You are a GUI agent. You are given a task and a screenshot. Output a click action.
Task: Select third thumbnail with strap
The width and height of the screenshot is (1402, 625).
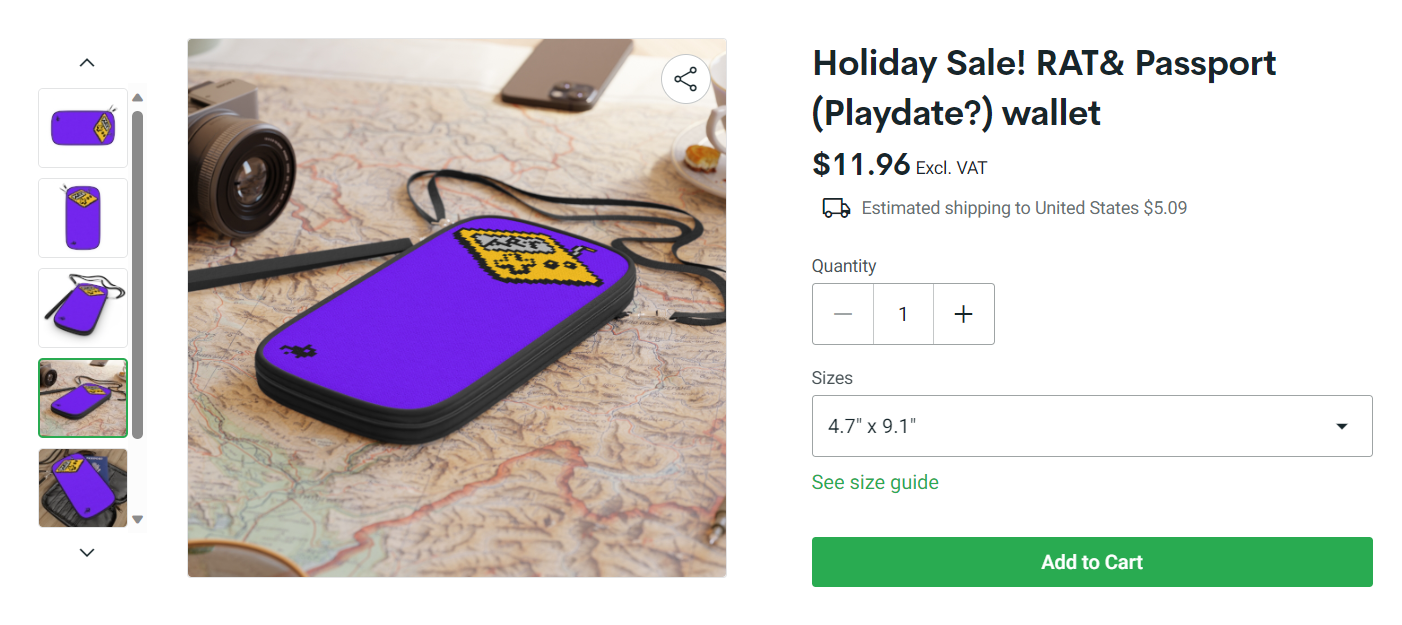(83, 308)
